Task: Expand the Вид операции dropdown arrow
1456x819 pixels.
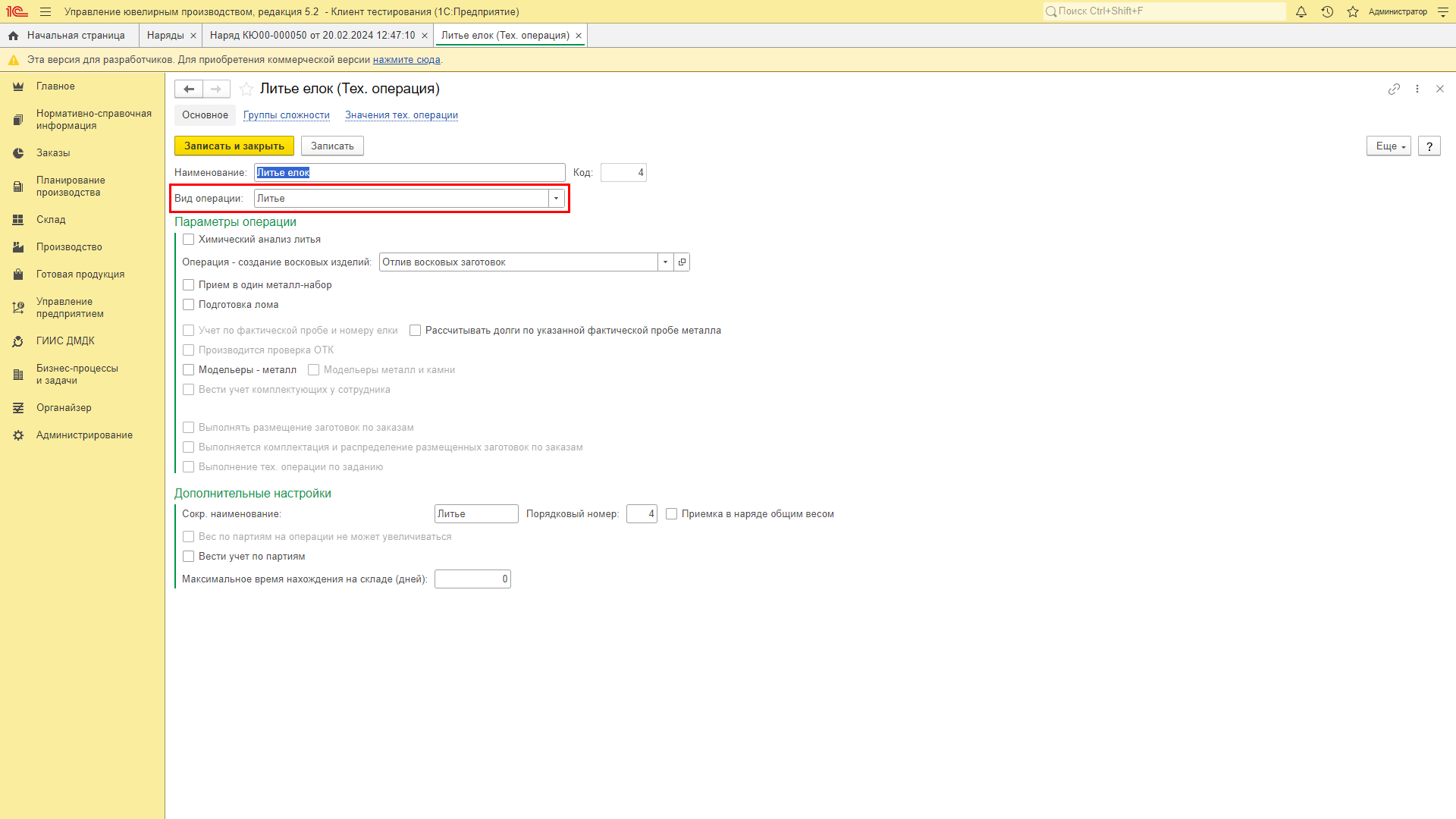Action: [x=556, y=199]
